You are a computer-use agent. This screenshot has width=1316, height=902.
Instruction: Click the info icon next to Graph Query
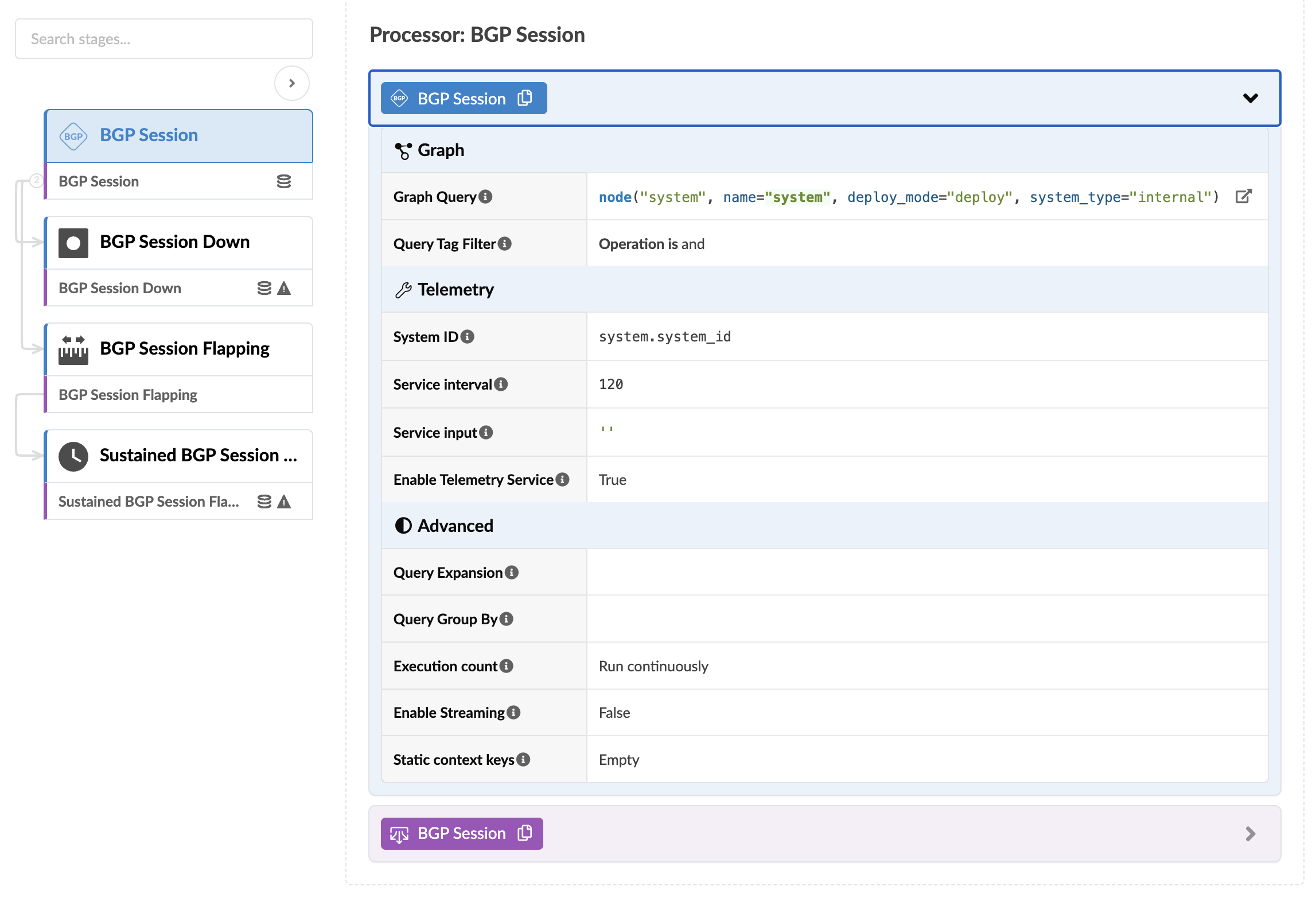485,197
